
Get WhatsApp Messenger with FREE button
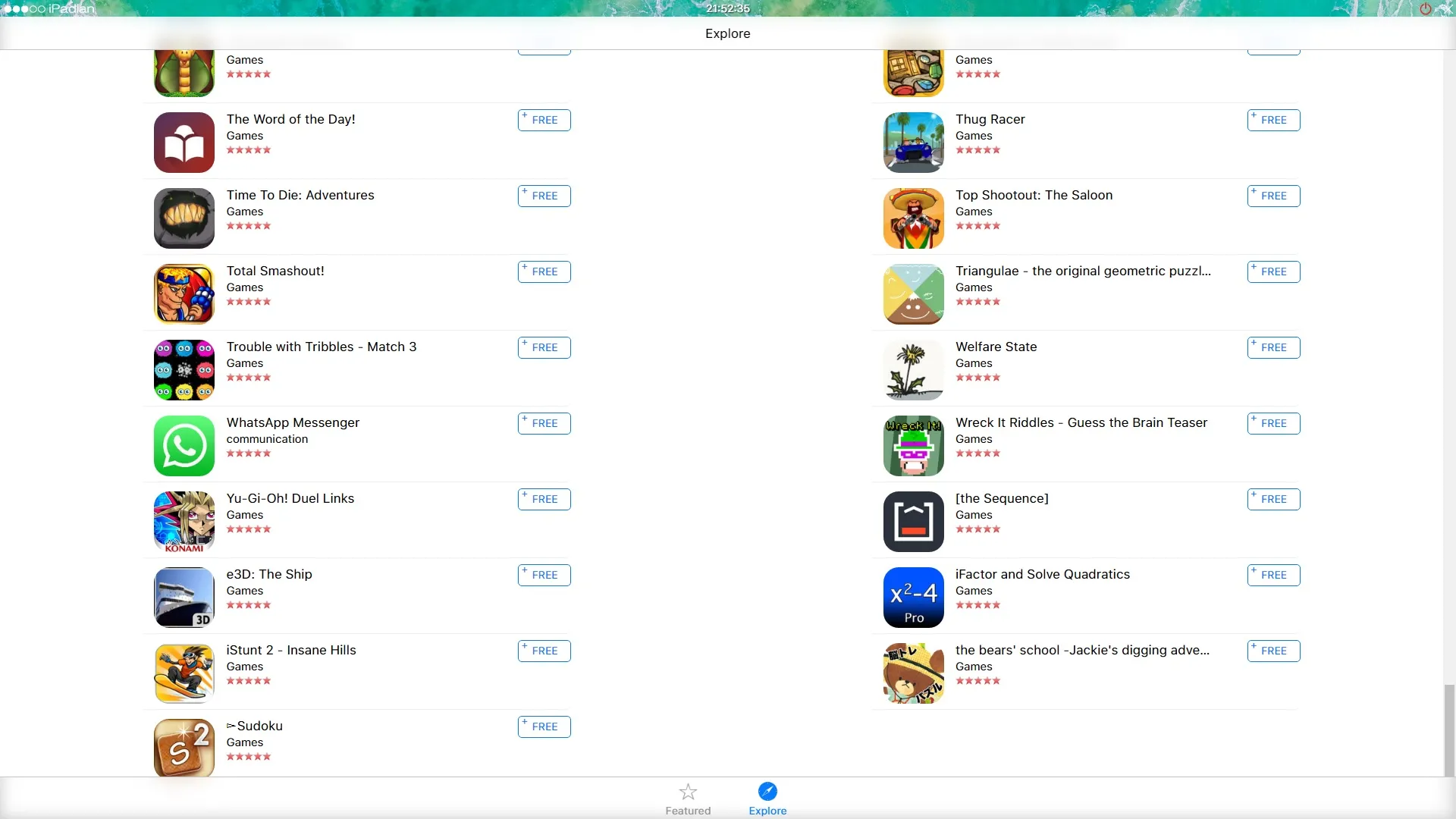(x=544, y=423)
